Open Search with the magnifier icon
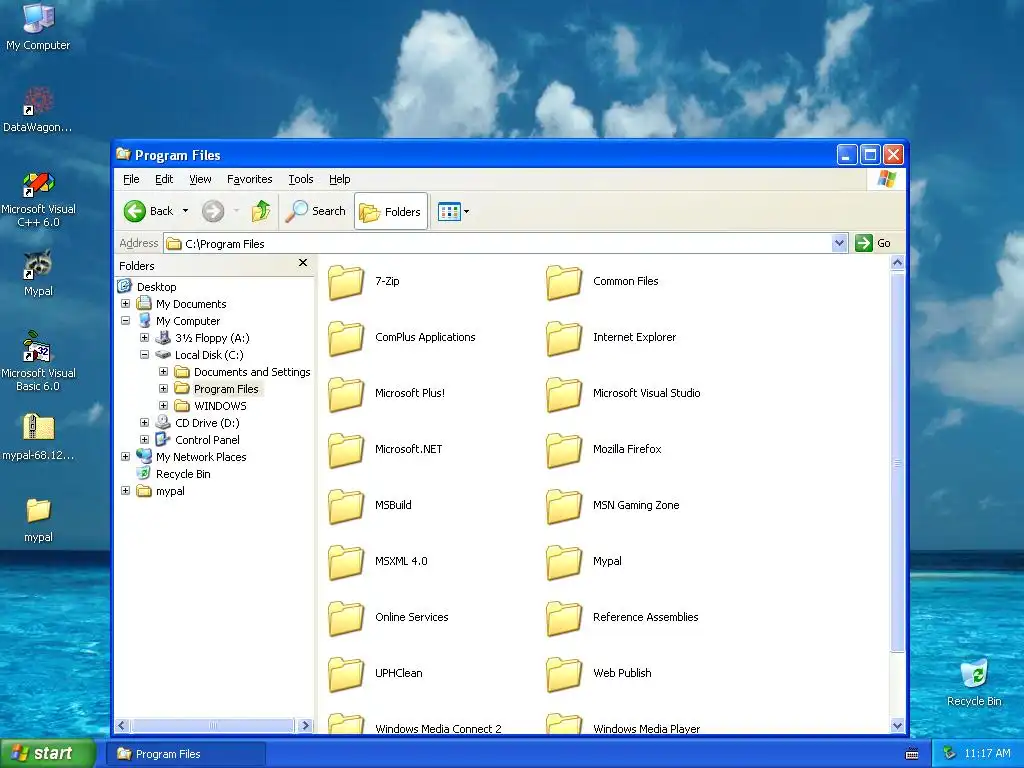This screenshot has height=768, width=1024. 315,211
